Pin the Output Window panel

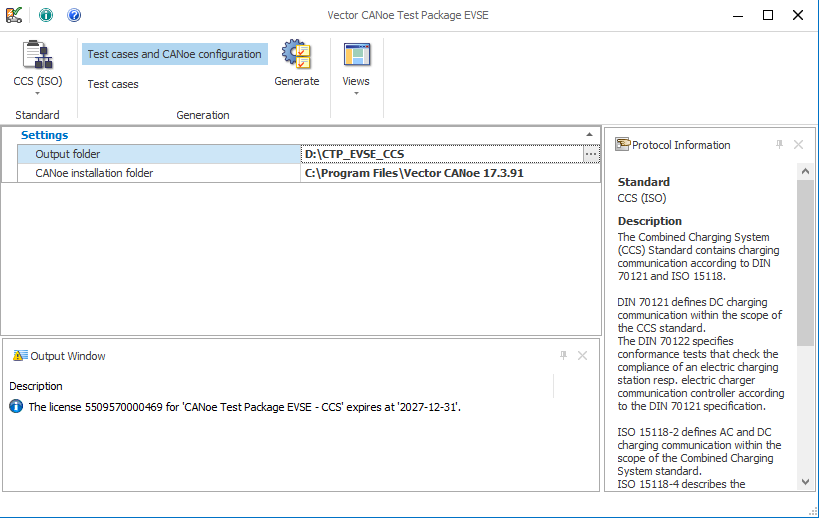pyautogui.click(x=563, y=356)
